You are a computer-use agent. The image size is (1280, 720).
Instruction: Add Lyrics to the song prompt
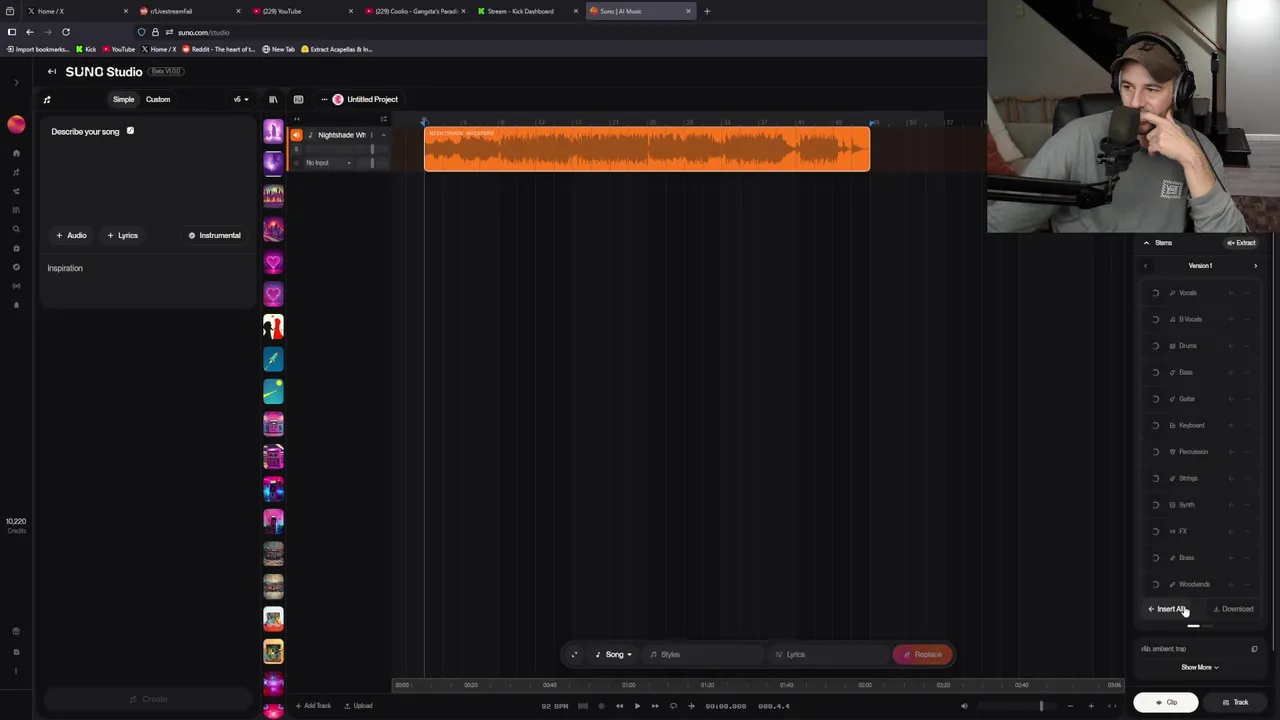coord(123,235)
